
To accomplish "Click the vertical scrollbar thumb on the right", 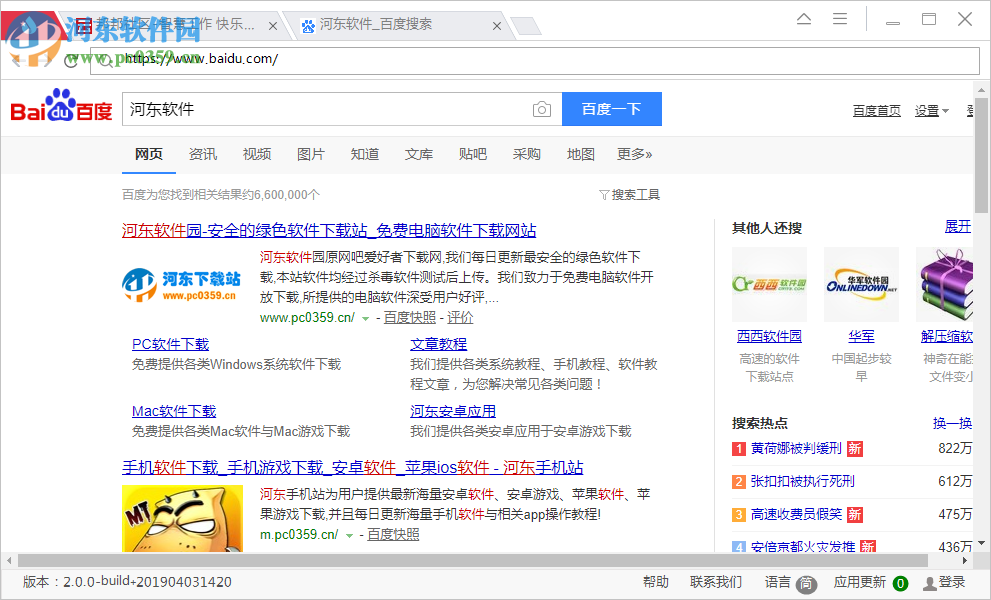I will click(981, 155).
